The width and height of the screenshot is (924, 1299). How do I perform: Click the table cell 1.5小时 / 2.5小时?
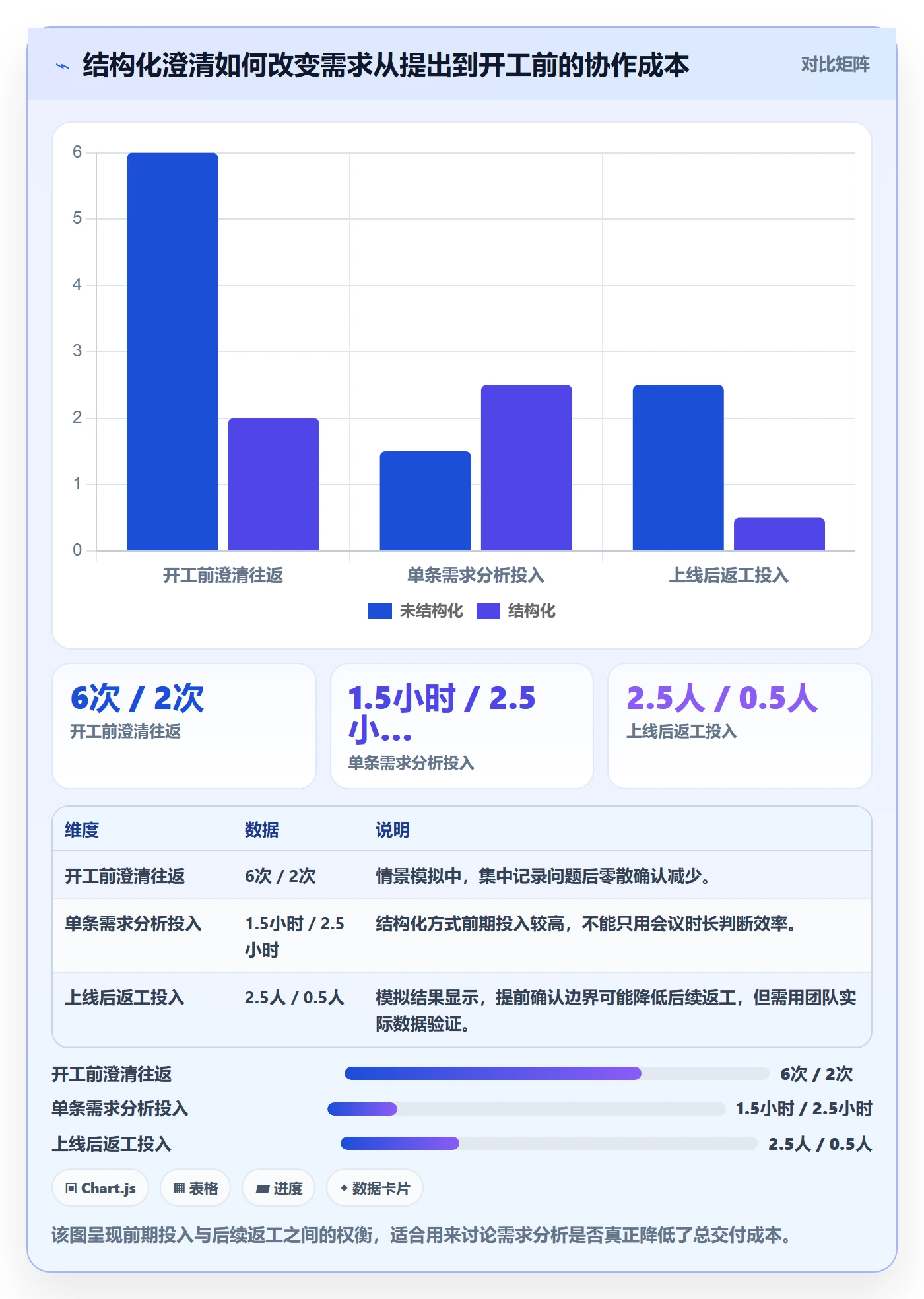(x=295, y=937)
